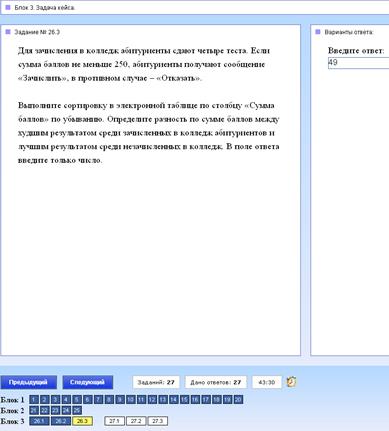389x431 pixels.
Task: Click the Дано ответов: 27 counter box
Action: click(216, 382)
